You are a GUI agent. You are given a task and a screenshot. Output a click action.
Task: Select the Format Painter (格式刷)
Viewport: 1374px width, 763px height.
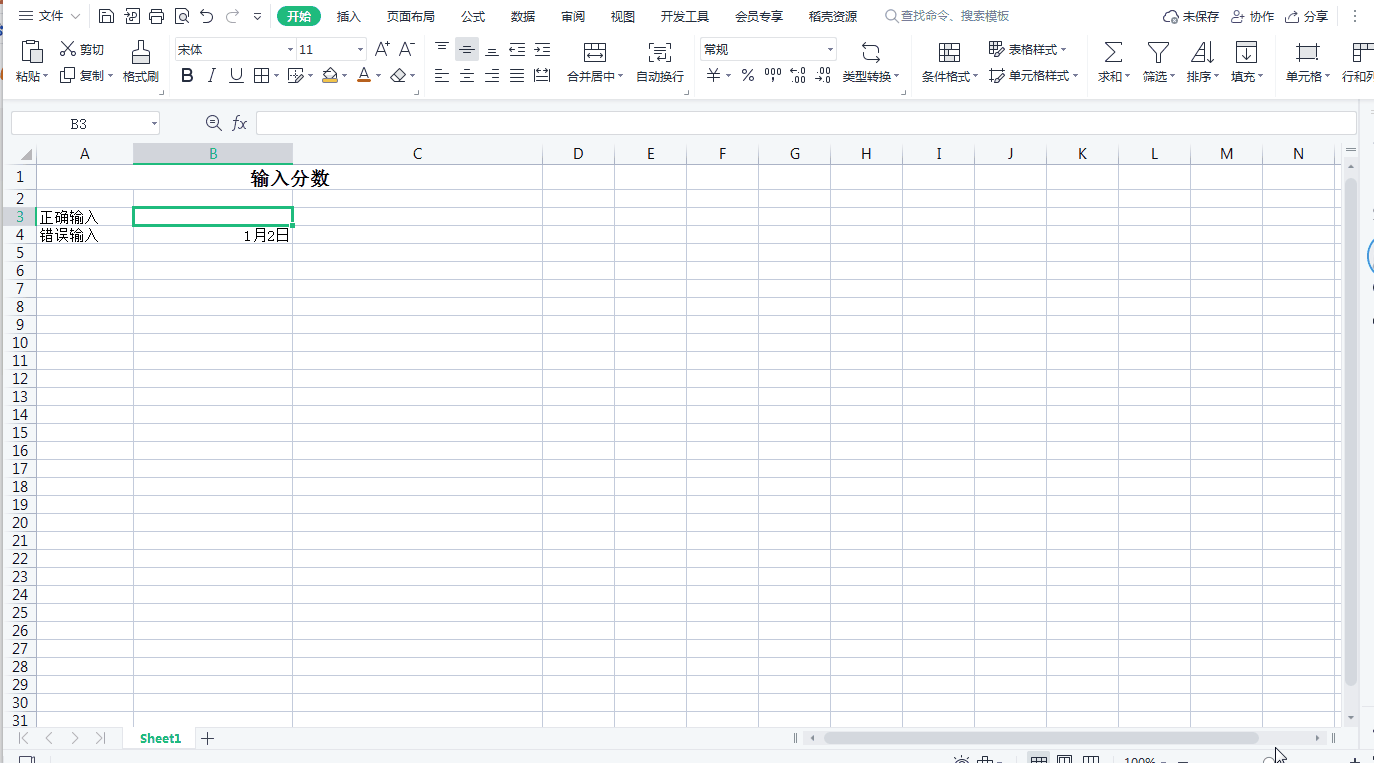click(141, 61)
